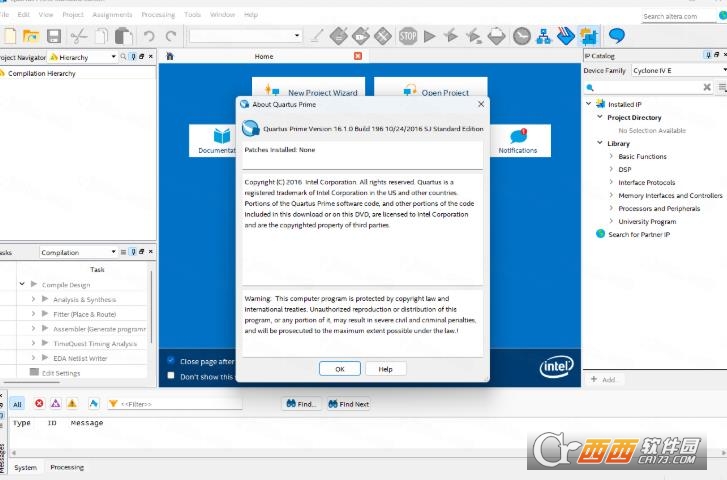Click the Find Next button
Image resolution: width=727 pixels, height=480 pixels.
click(349, 404)
